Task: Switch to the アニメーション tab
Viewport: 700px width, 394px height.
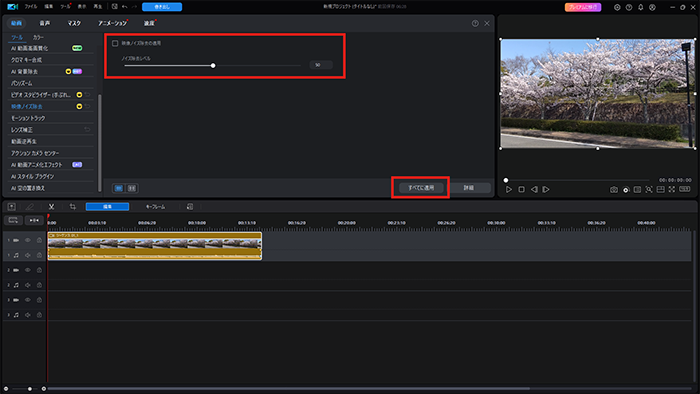Action: click(112, 23)
